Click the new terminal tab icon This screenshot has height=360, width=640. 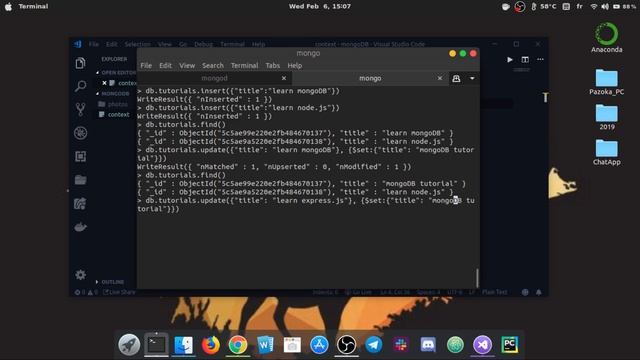456,78
